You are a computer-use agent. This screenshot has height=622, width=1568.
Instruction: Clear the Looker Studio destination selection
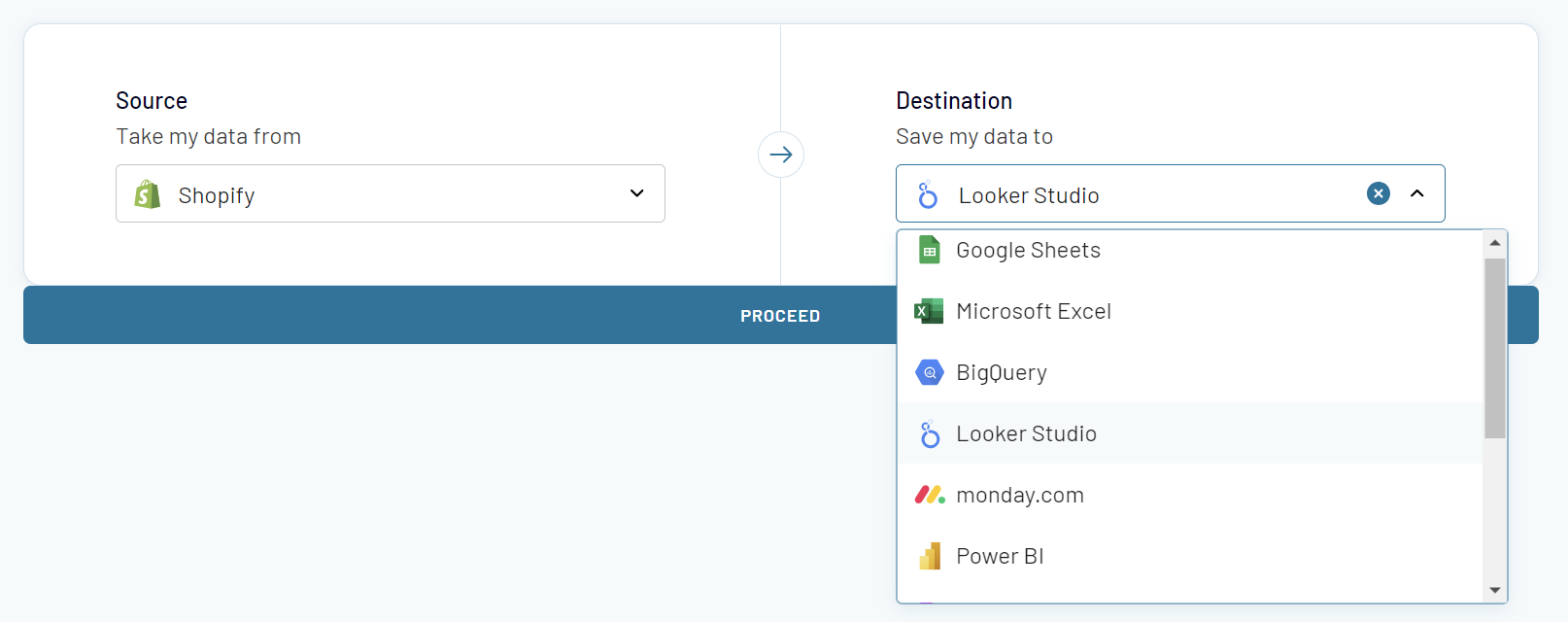click(x=1378, y=193)
